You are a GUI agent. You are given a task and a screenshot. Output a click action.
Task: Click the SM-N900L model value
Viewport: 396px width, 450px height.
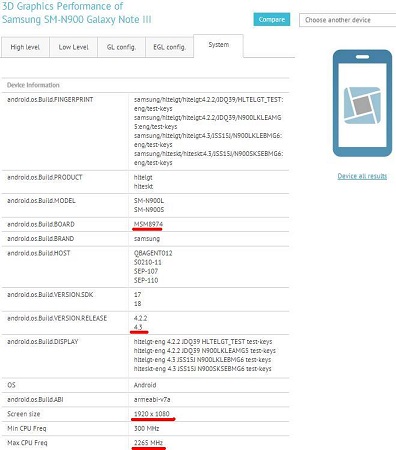tap(149, 201)
